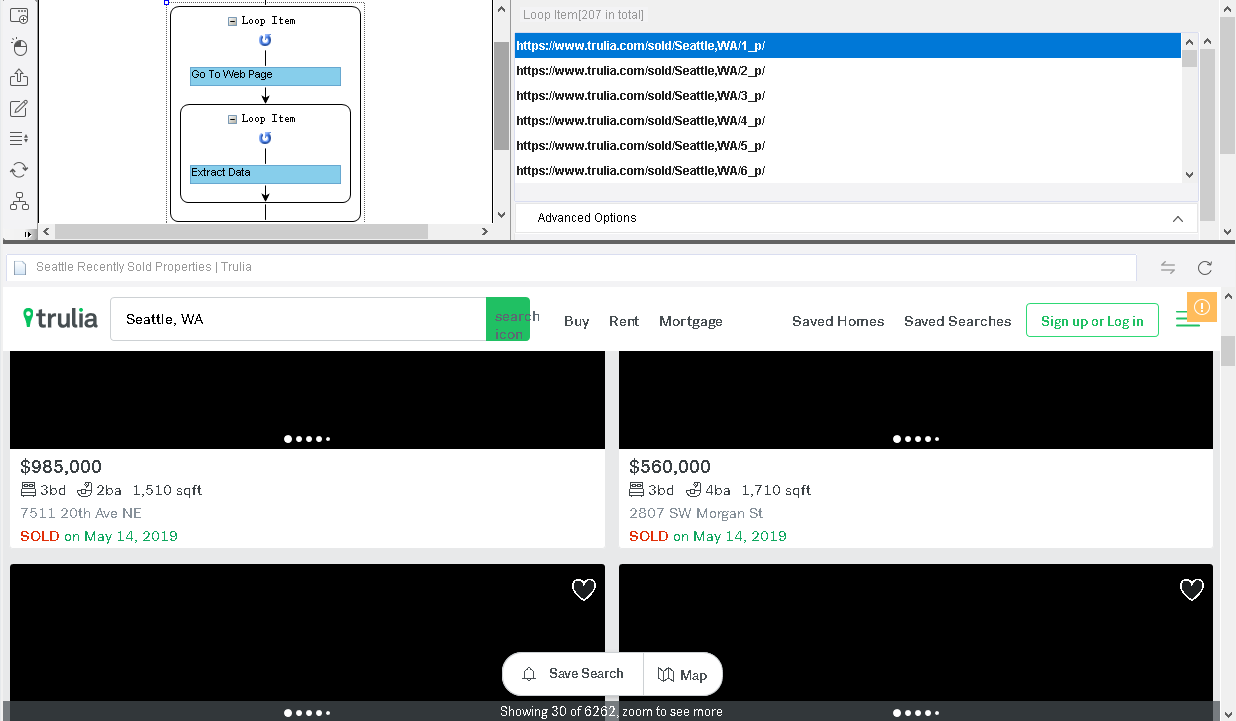Collapse the outer Loop Item box
Viewport: 1236px width, 721px height.
233,21
